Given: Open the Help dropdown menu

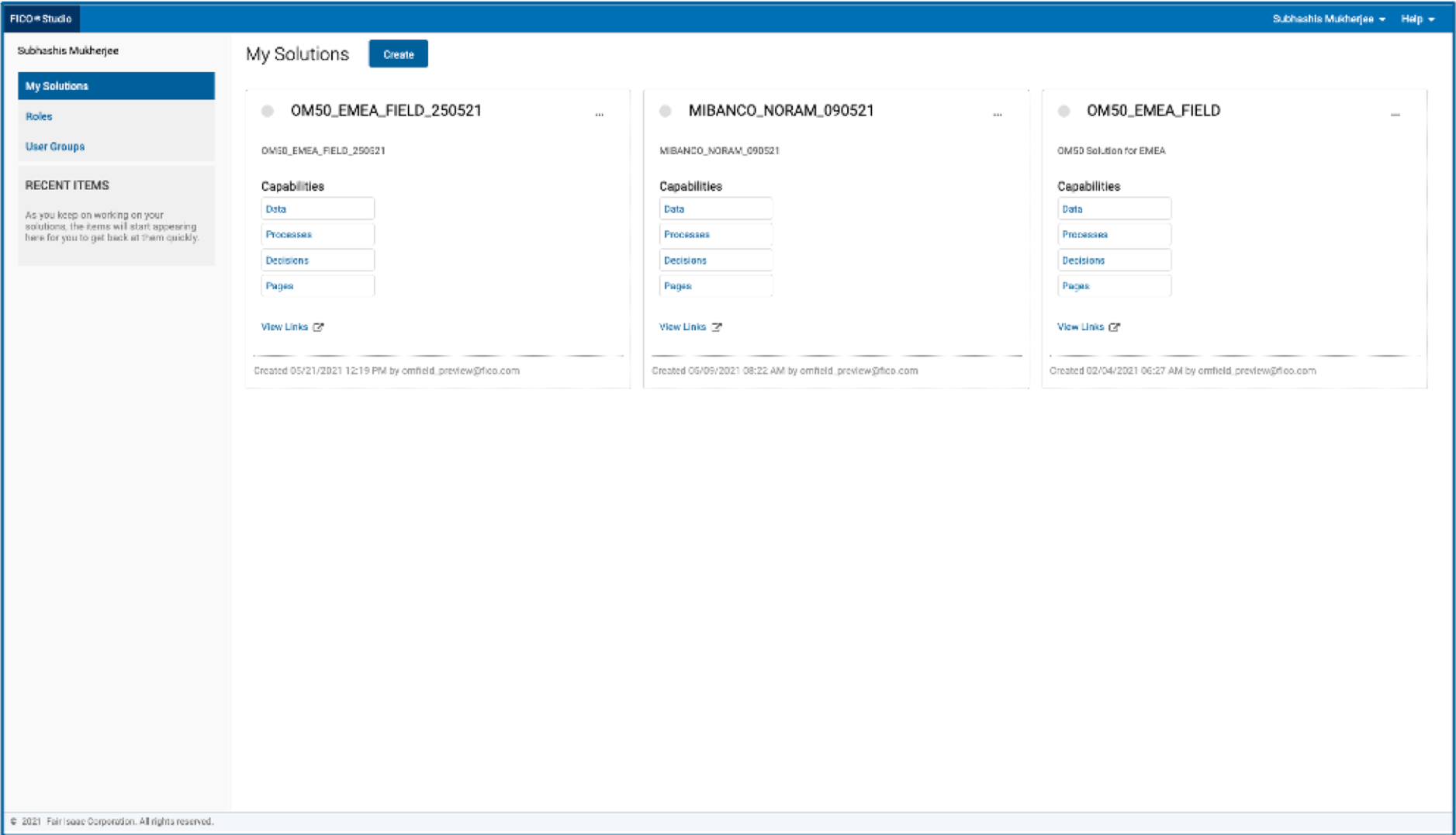Looking at the screenshot, I should click(x=1417, y=19).
